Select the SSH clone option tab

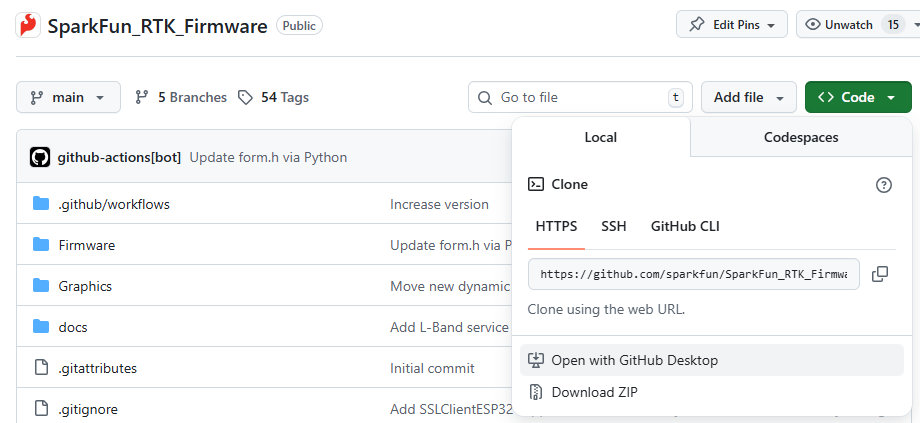[614, 226]
